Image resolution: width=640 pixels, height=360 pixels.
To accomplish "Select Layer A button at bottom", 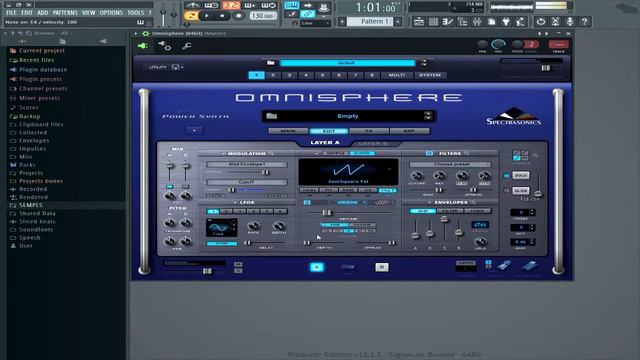I will click(x=316, y=267).
